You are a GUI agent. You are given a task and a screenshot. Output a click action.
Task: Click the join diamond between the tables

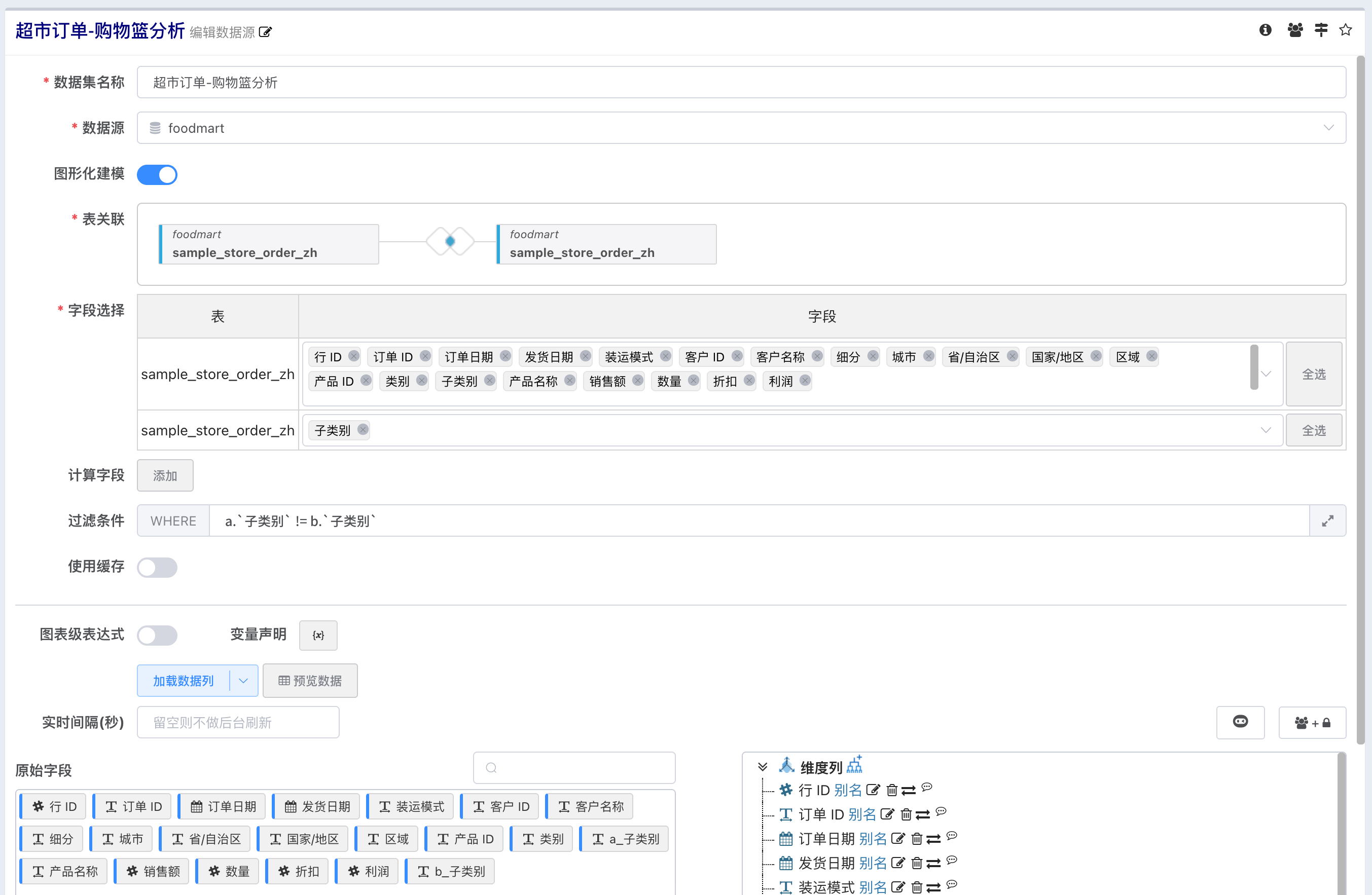(x=450, y=241)
